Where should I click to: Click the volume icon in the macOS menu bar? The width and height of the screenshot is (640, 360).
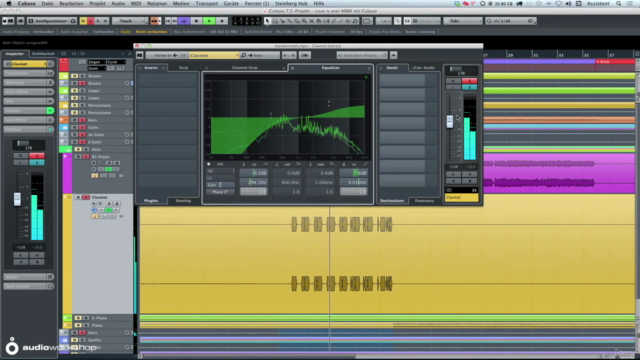point(568,4)
